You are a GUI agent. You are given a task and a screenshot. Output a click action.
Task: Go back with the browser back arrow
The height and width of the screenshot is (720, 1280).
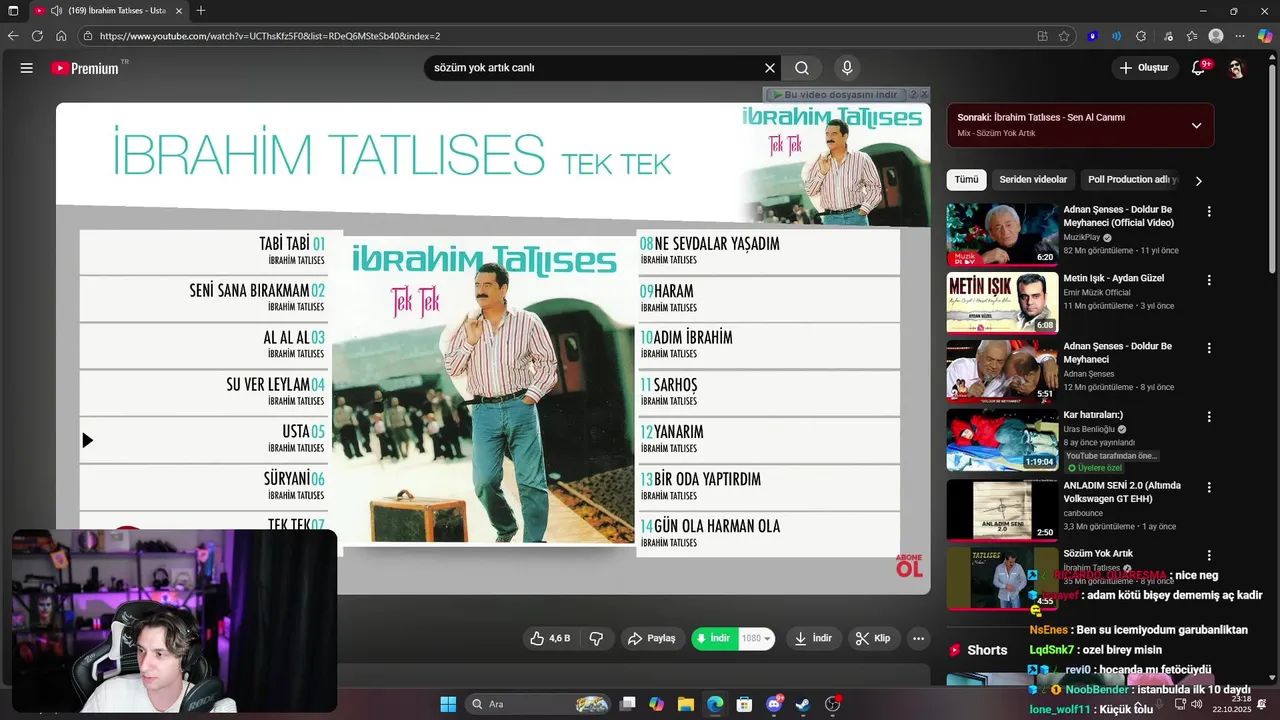13,36
